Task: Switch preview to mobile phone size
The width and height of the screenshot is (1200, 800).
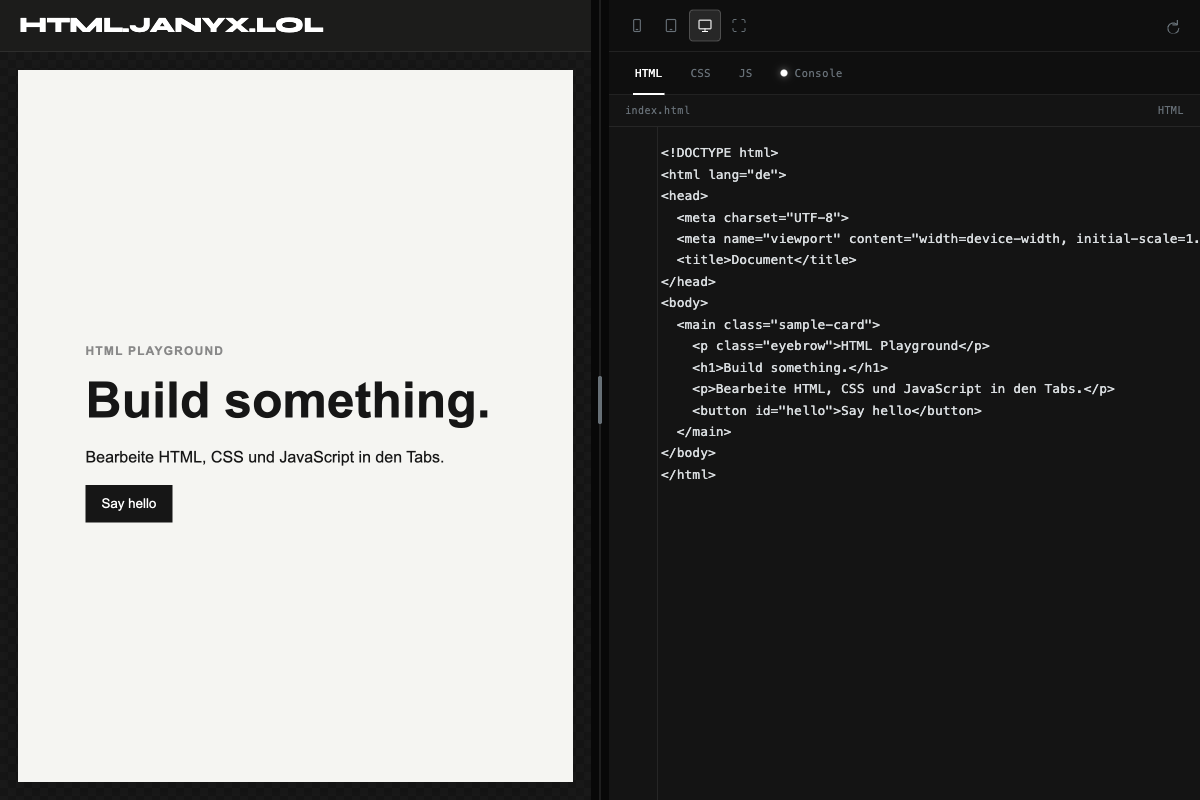Action: tap(637, 26)
